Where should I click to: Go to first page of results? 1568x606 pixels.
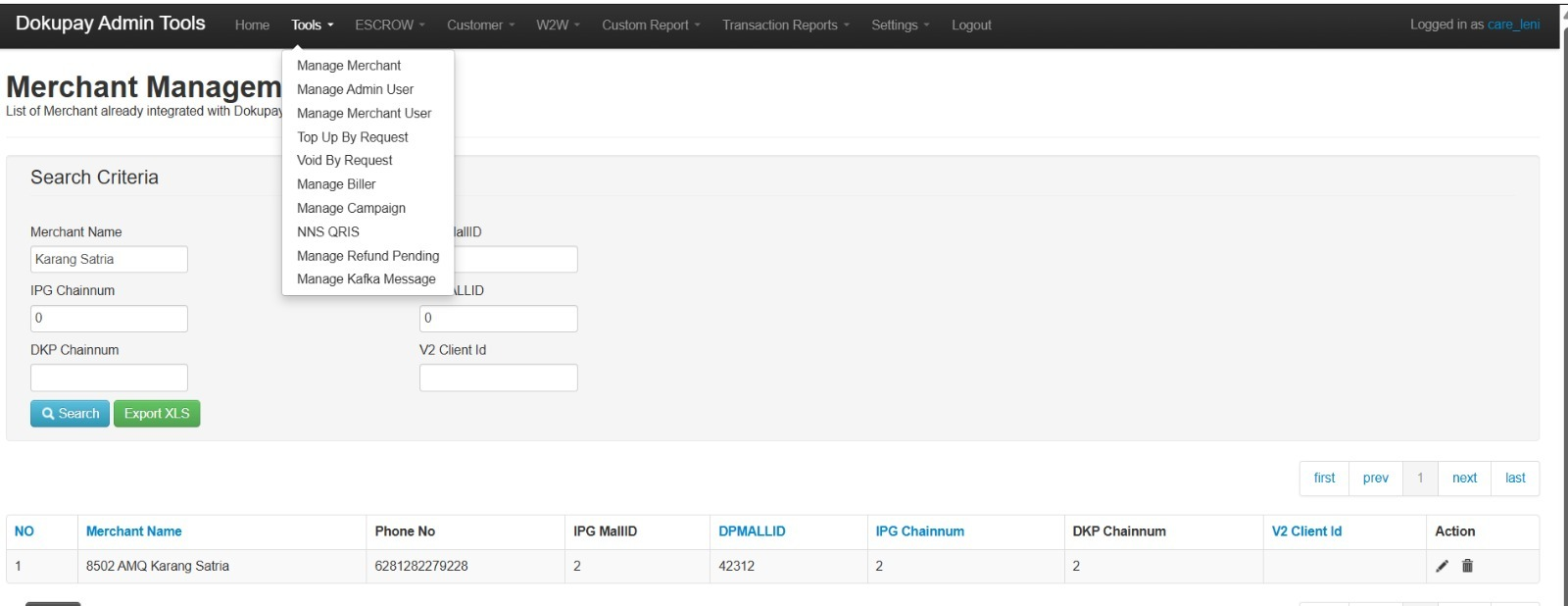[1324, 479]
